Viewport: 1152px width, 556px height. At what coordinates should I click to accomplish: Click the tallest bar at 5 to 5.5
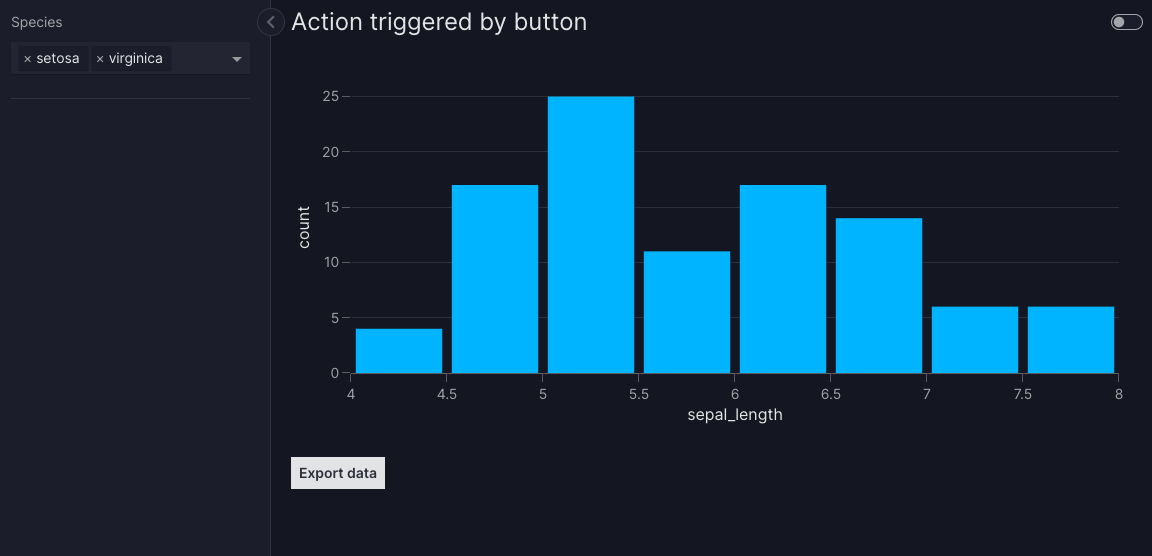tap(591, 235)
